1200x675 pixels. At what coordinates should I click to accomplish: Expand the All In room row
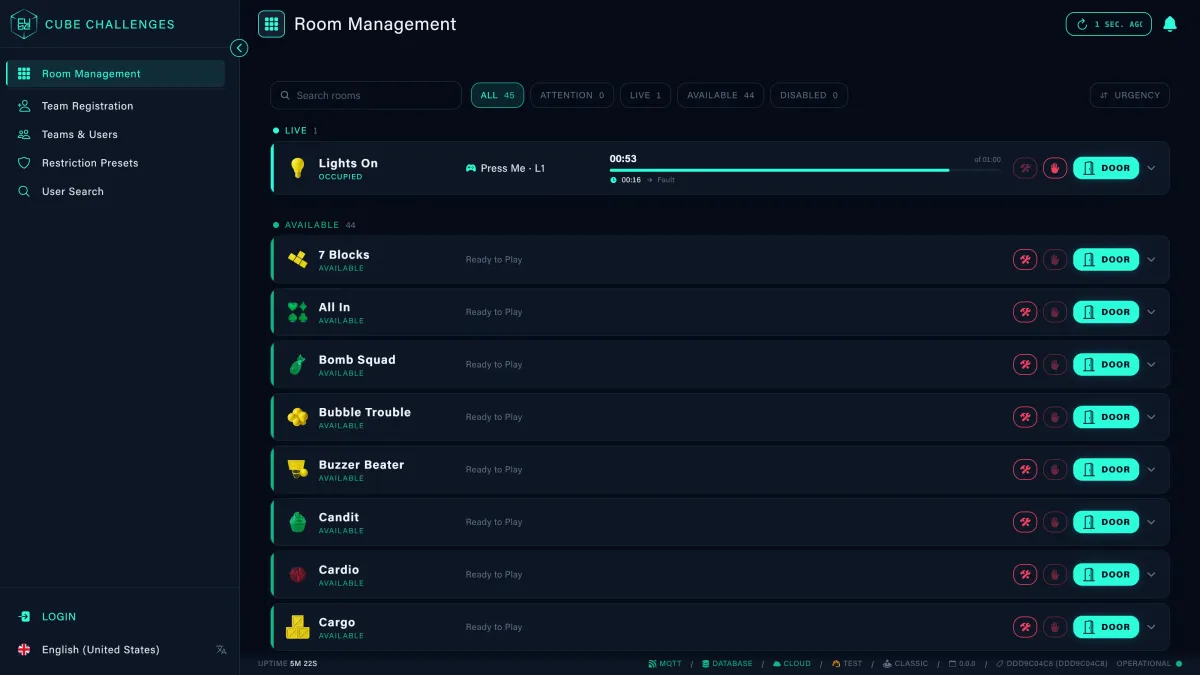point(1151,312)
